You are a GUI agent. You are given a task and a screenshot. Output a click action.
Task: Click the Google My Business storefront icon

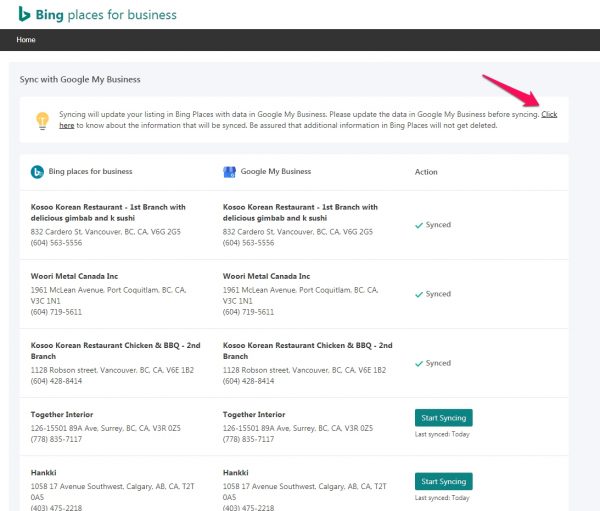pyautogui.click(x=229, y=172)
